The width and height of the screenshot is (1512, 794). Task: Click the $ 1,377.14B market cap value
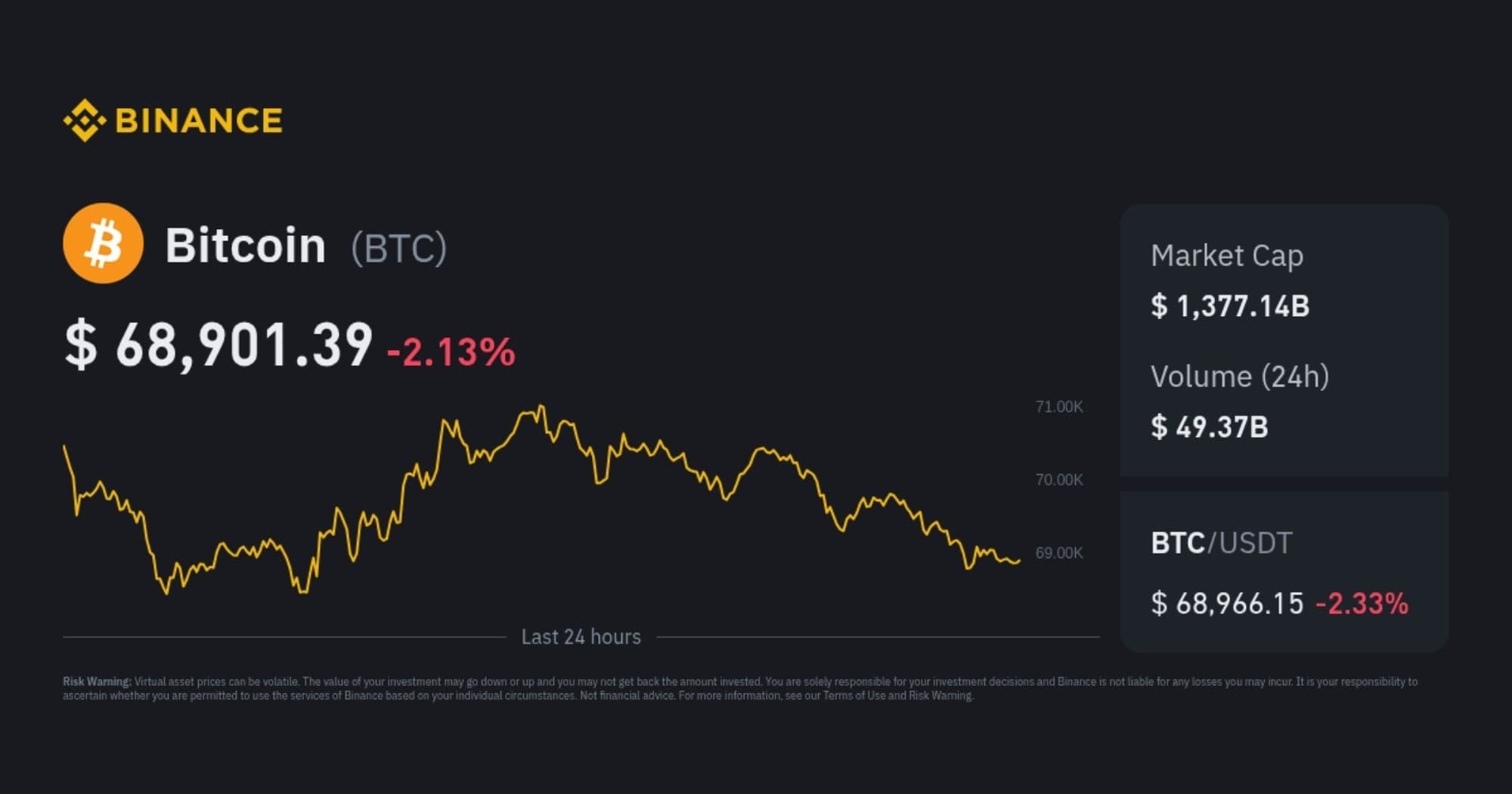click(1229, 306)
